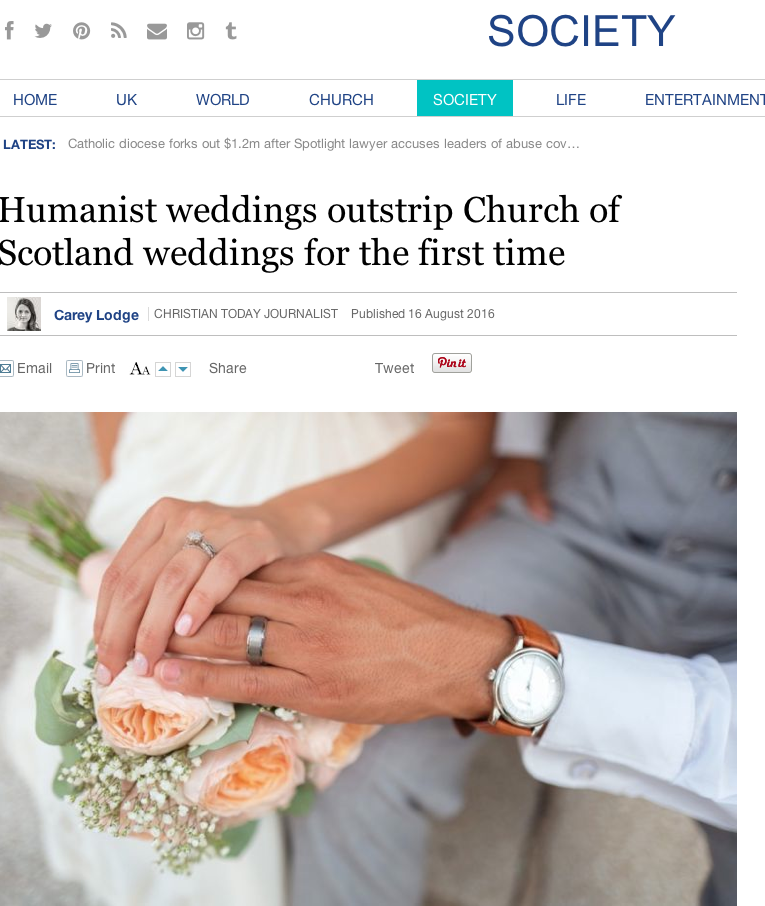Open the Instagram camera icon
Screen dimensions: 765x906
pyautogui.click(x=195, y=31)
